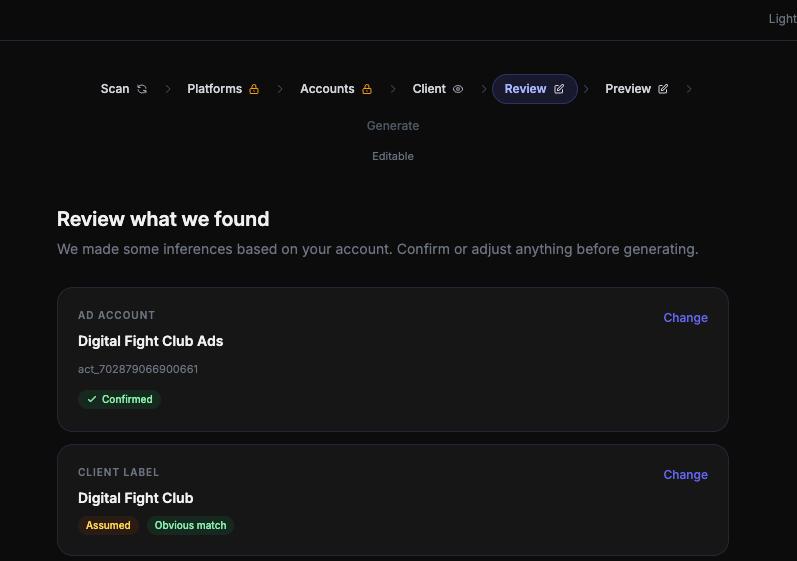
Task: Go to the Platforms step
Action: point(214,89)
